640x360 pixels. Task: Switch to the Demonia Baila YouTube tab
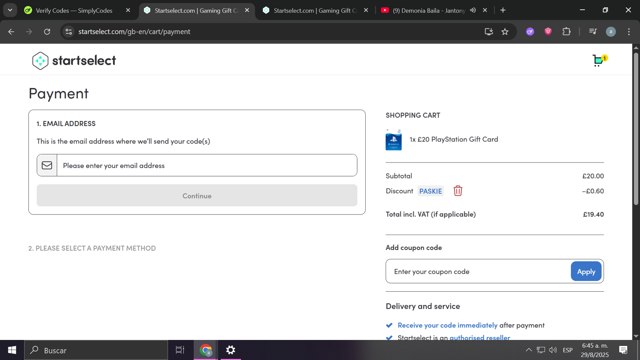coord(429,10)
